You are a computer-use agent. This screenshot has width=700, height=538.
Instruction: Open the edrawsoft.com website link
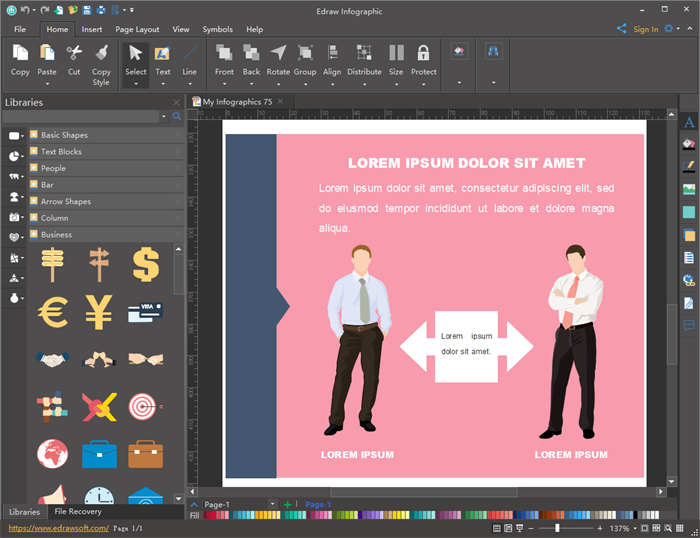(58, 528)
